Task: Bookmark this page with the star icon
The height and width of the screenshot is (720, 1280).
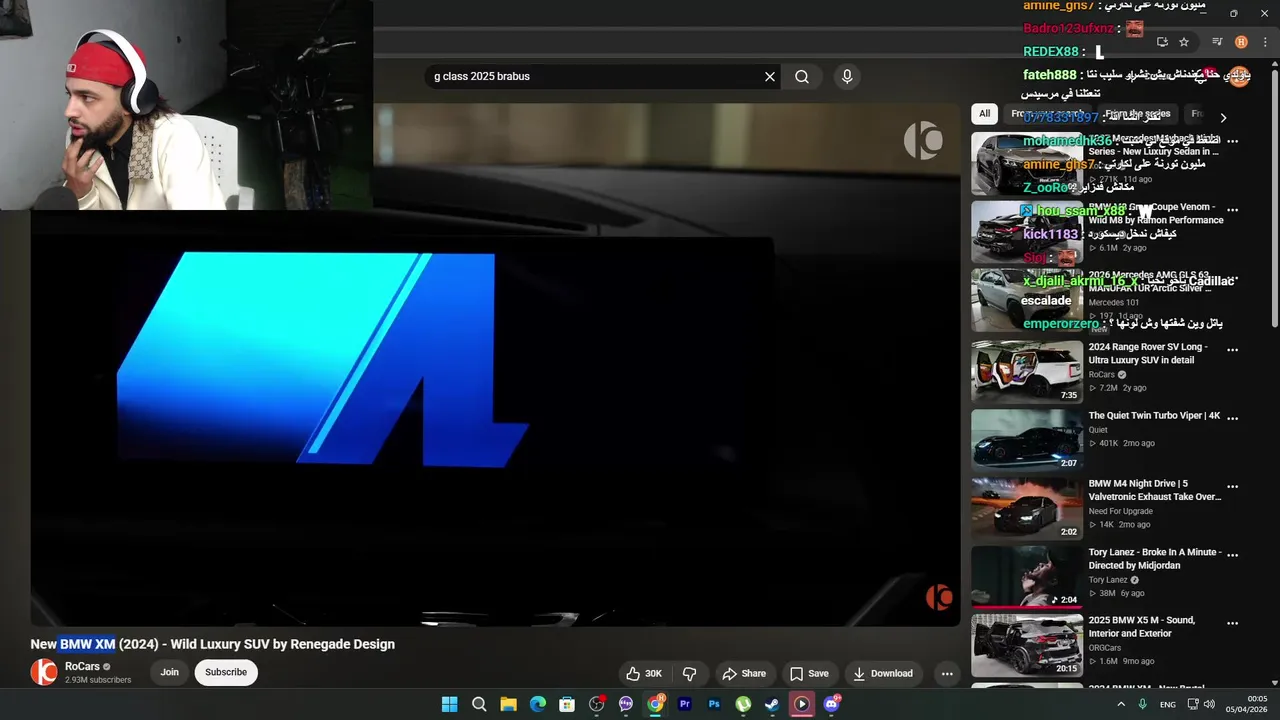Action: (x=1184, y=42)
